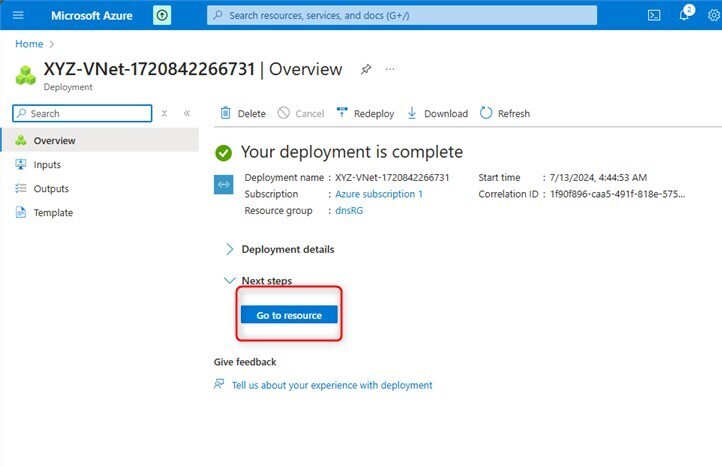722x467 pixels.
Task: Collapse the Next steps section
Action: pyautogui.click(x=258, y=280)
